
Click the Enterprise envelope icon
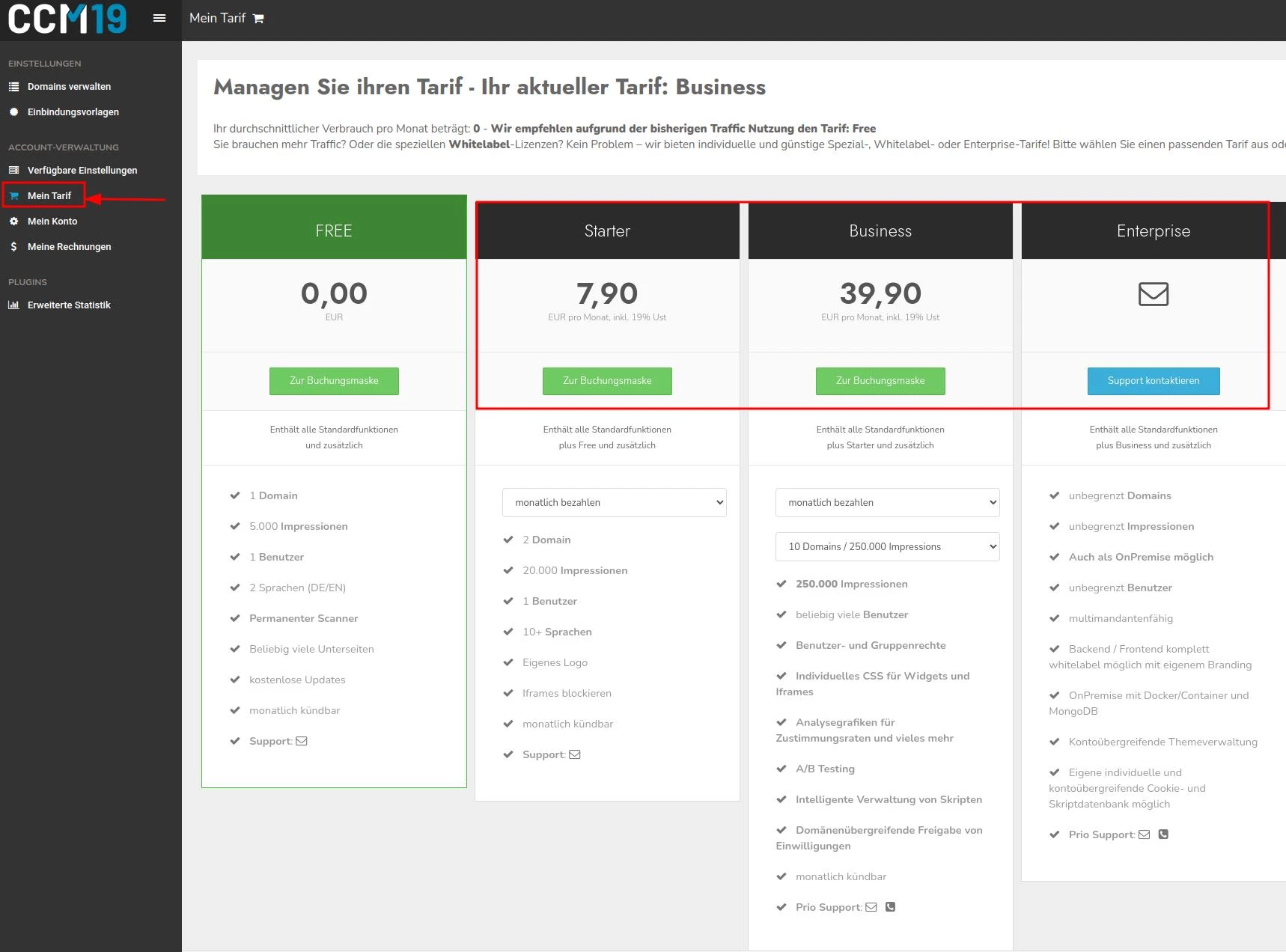1153,294
